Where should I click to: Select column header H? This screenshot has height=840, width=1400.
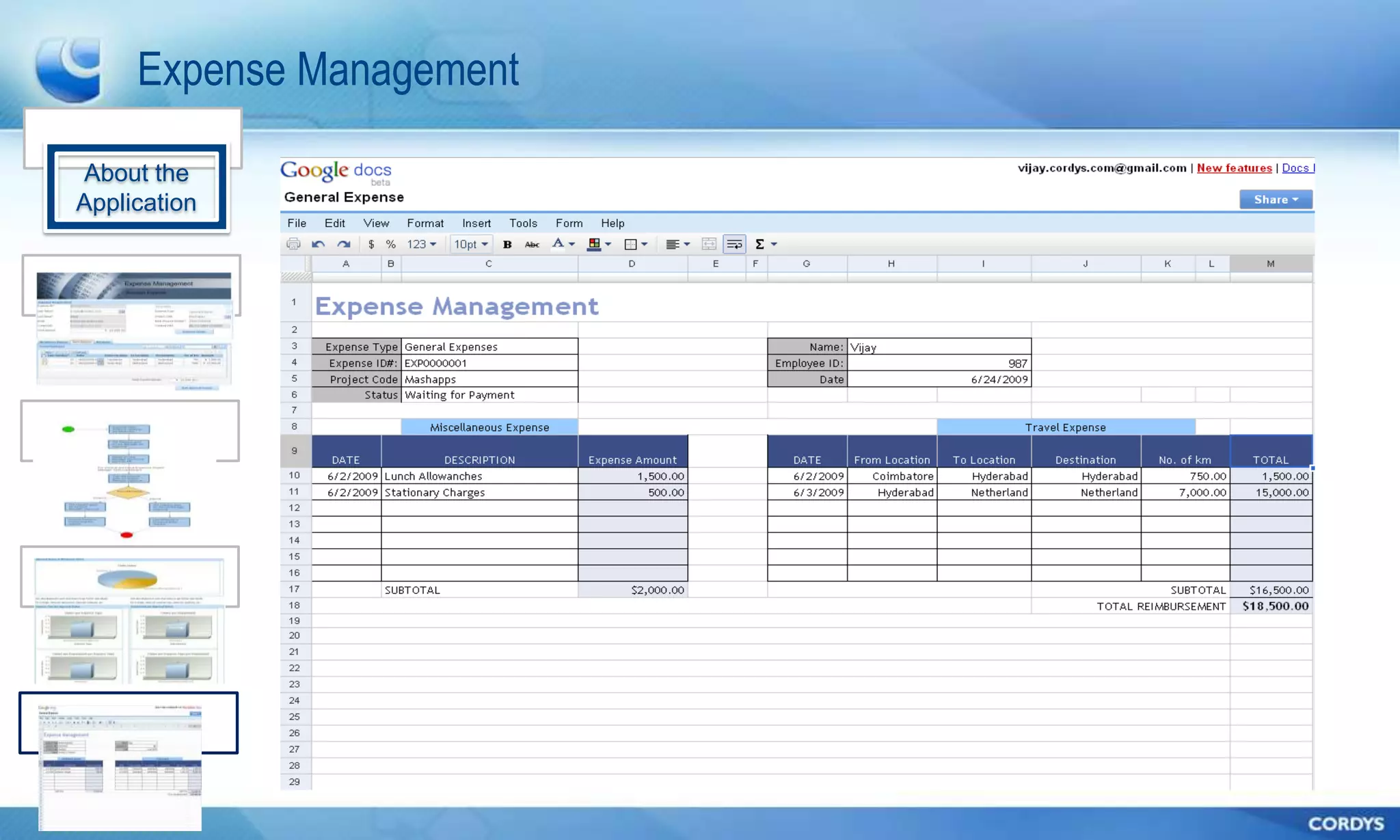[891, 264]
